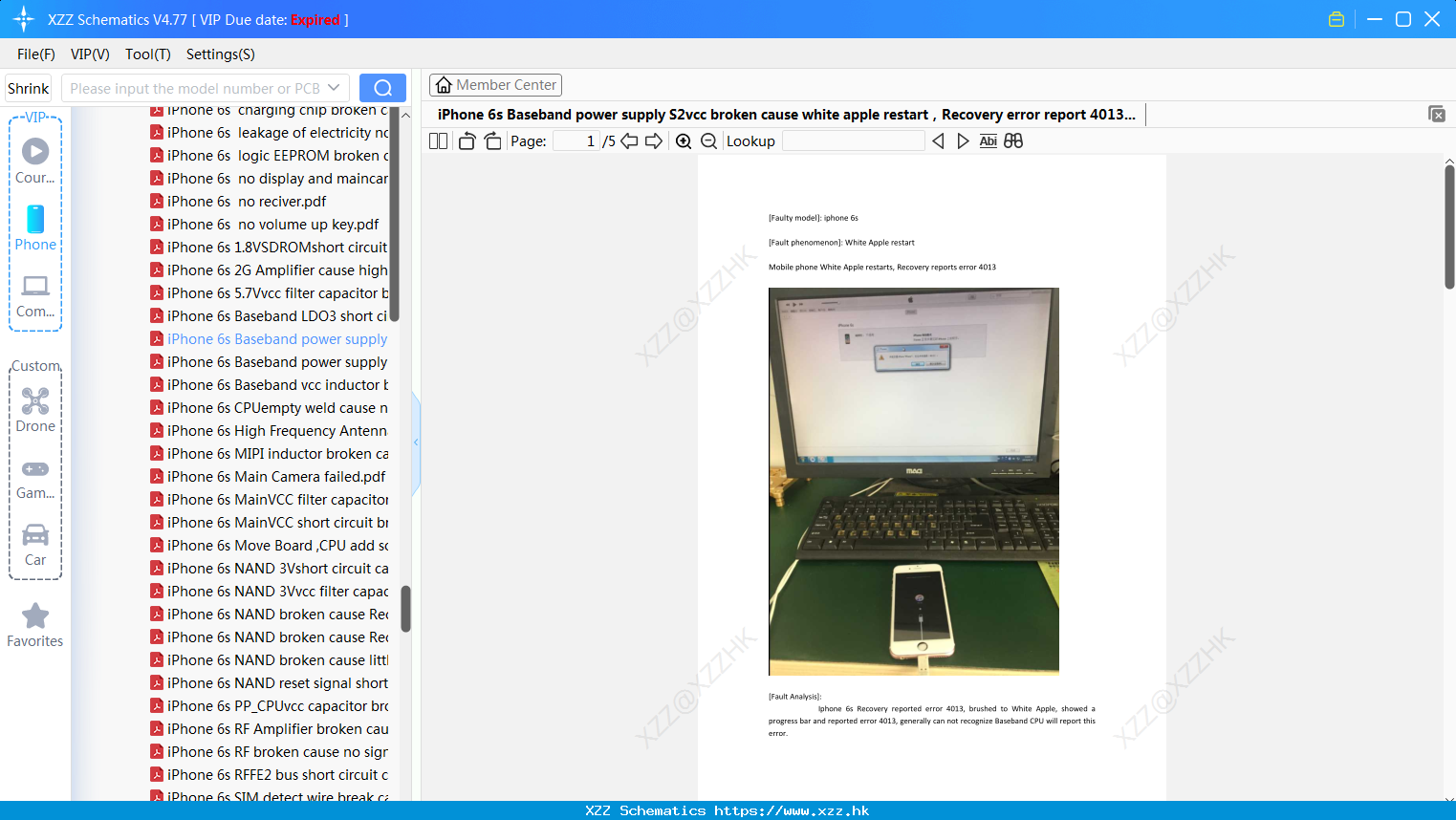Find next lookup match triangle
1456x820 pixels.
click(963, 141)
